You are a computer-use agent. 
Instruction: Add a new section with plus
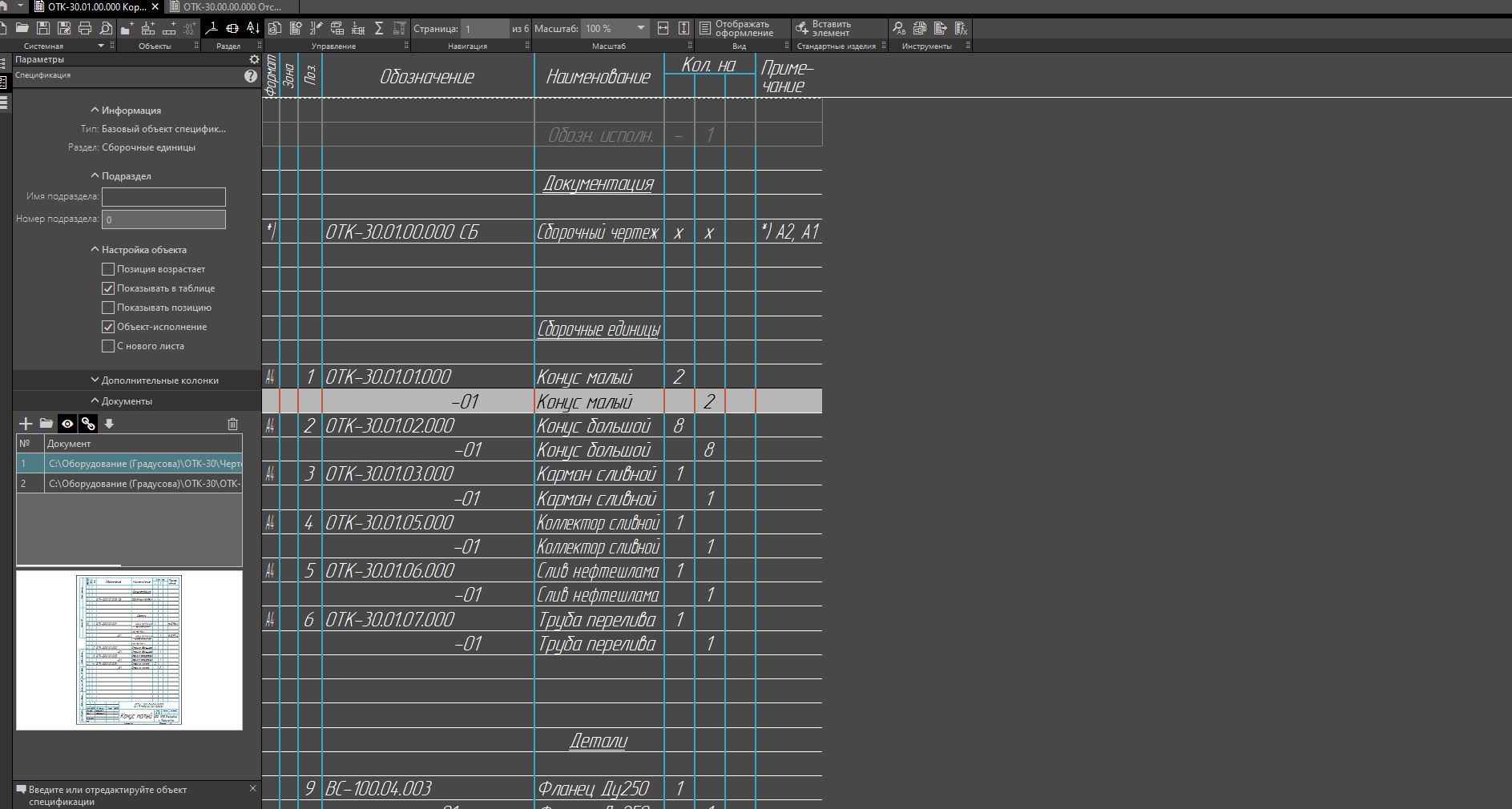(x=127, y=28)
